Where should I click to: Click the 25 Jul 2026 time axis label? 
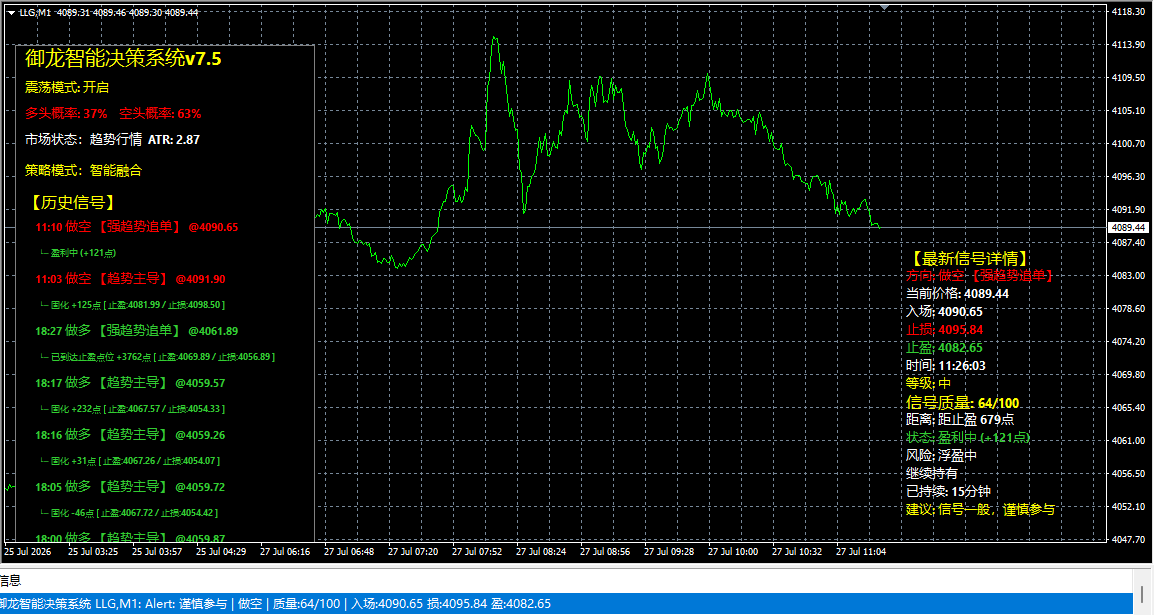pos(28,552)
